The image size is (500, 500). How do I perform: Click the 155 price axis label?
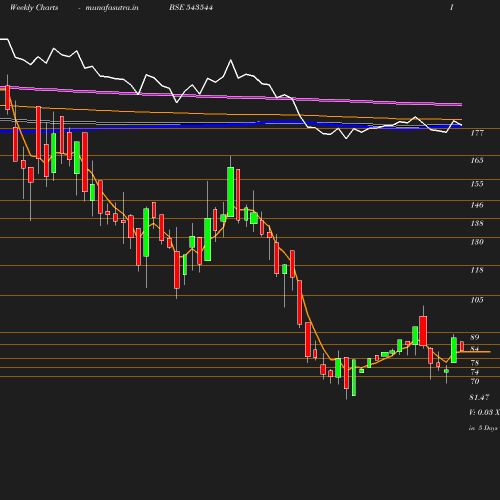(x=477, y=184)
